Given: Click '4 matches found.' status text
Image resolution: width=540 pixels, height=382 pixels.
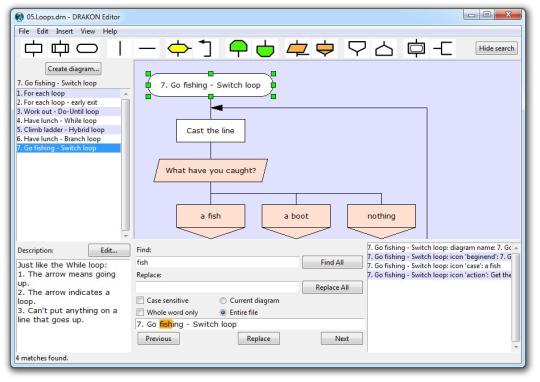Looking at the screenshot, I should click(x=42, y=358).
